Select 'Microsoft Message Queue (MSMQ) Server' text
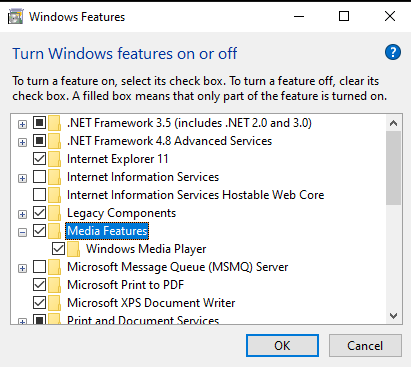The width and height of the screenshot is (411, 367). (178, 267)
